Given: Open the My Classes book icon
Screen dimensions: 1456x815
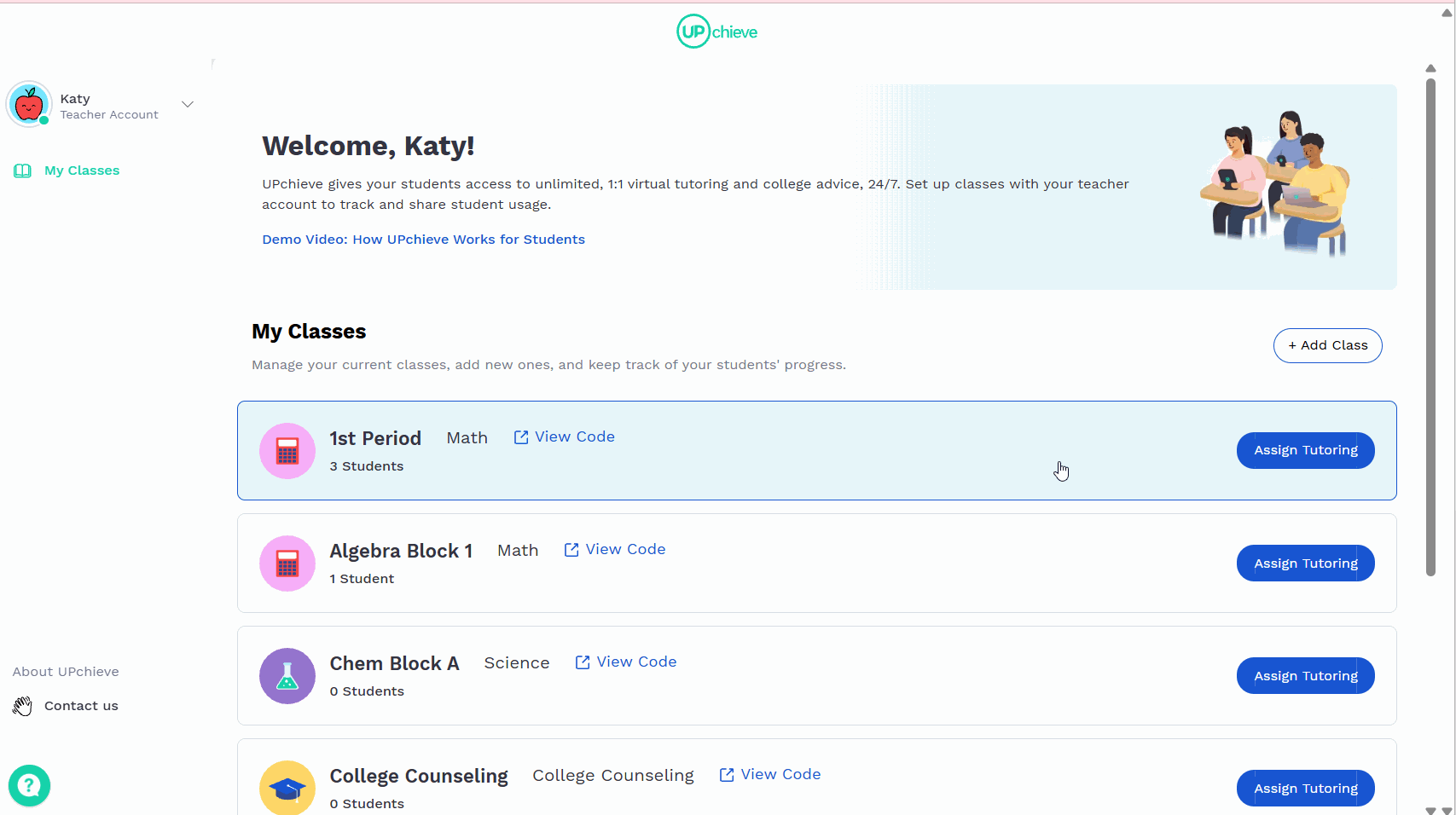Looking at the screenshot, I should click(22, 171).
